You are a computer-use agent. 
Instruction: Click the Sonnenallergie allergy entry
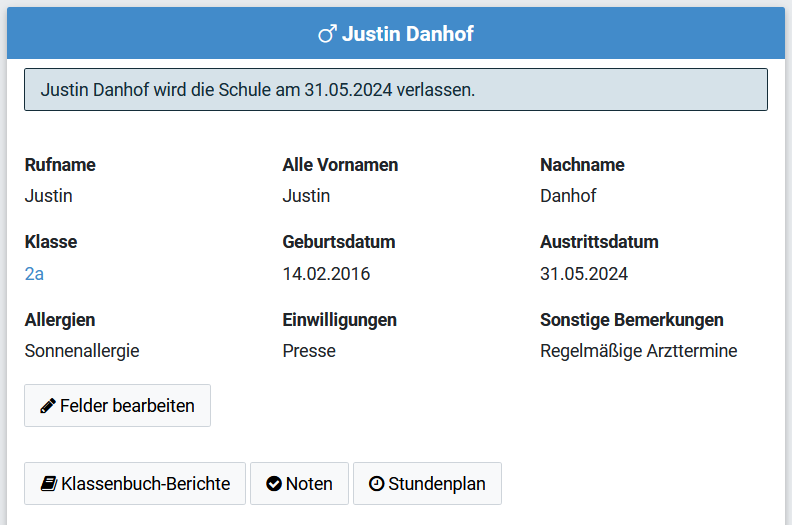82,351
